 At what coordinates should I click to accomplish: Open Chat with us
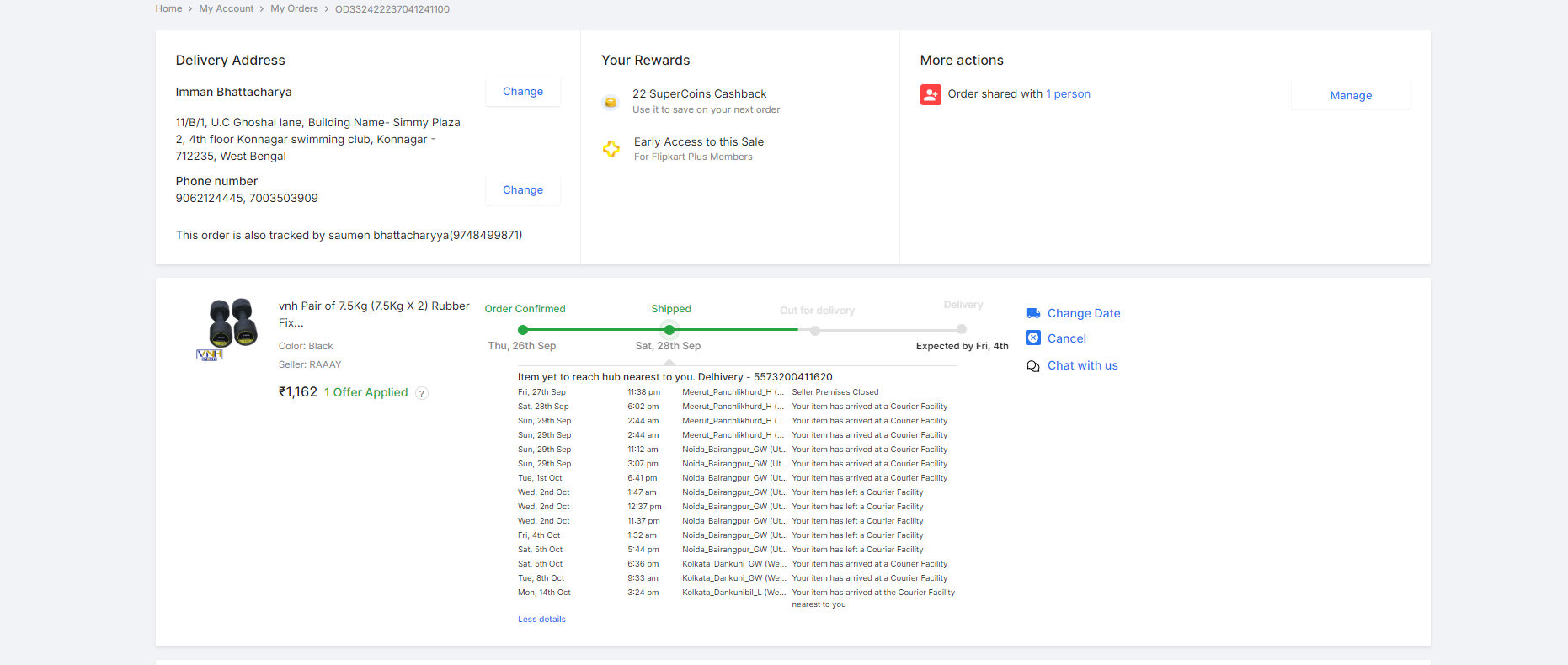(x=1083, y=365)
